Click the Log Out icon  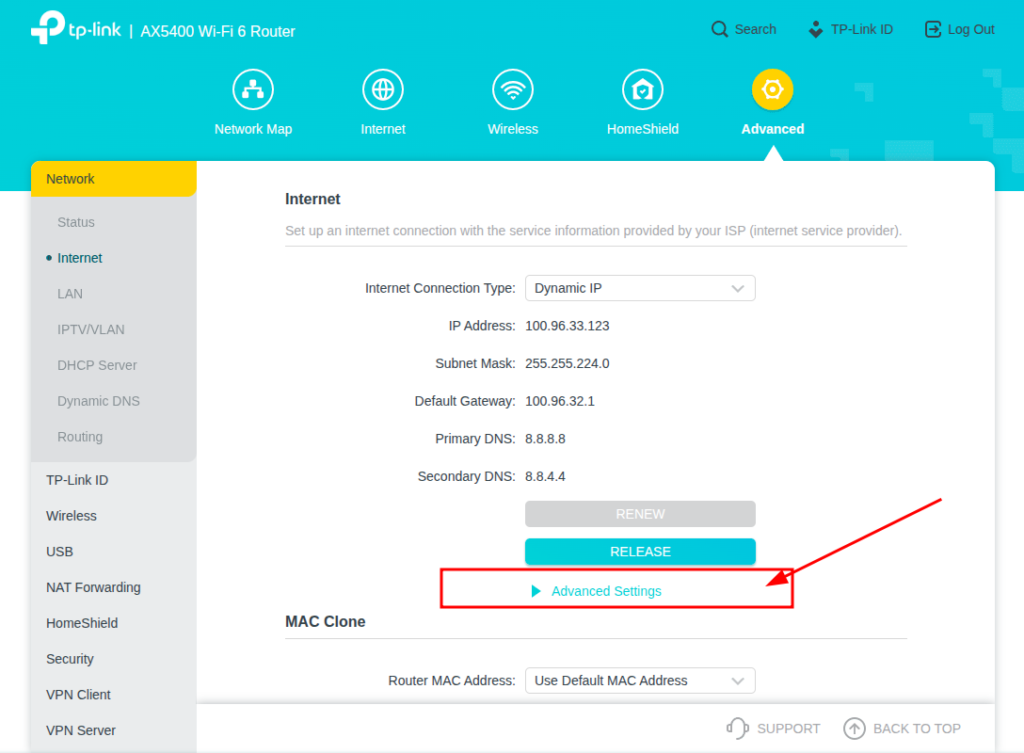[x=933, y=29]
